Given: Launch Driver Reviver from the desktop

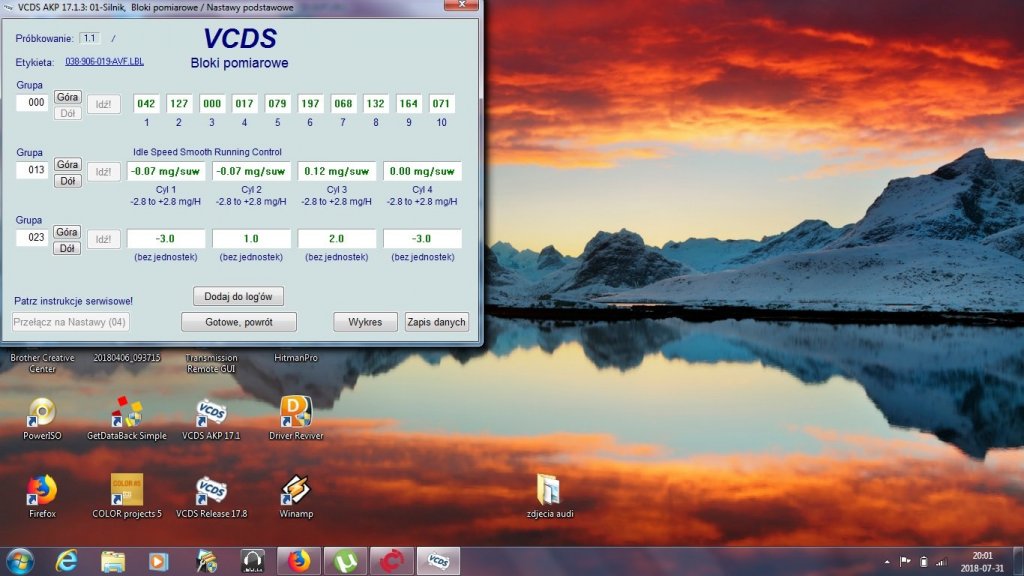Looking at the screenshot, I should 296,418.
